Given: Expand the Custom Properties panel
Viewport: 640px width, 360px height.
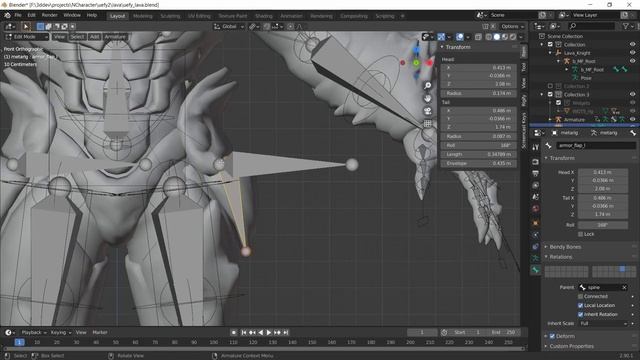Looking at the screenshot, I should tap(571, 346).
